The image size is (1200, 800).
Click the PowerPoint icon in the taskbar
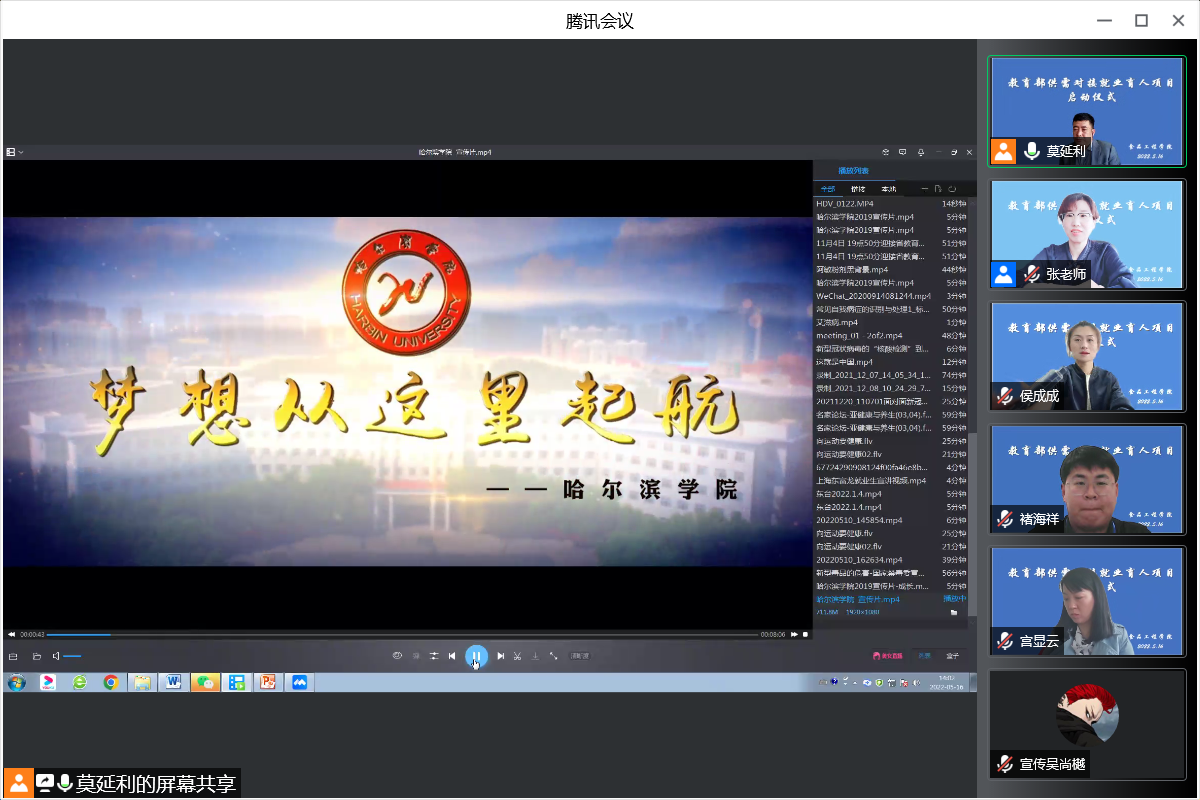click(x=267, y=683)
